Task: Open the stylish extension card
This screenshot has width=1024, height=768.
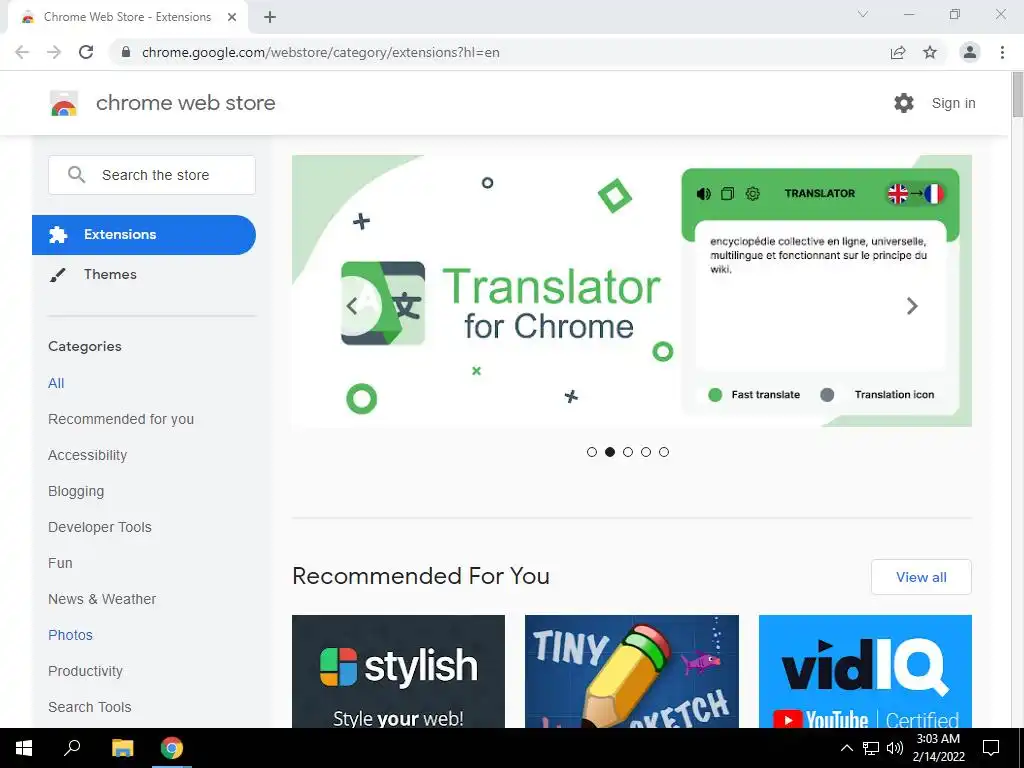Action: pos(398,671)
